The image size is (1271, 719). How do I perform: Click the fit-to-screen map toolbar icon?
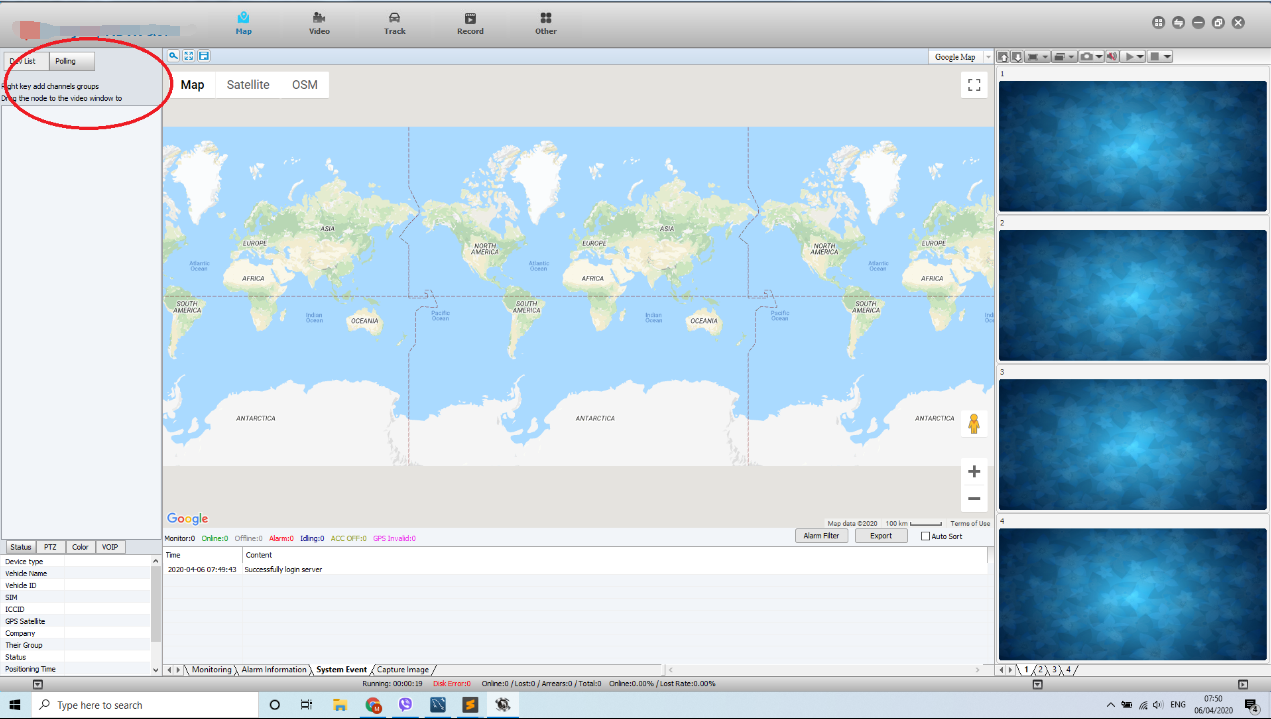coord(188,56)
